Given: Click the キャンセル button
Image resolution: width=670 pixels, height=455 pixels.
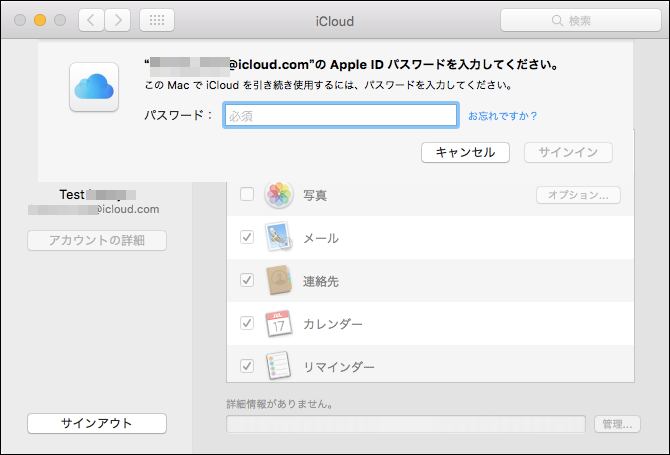Looking at the screenshot, I should coord(465,153).
